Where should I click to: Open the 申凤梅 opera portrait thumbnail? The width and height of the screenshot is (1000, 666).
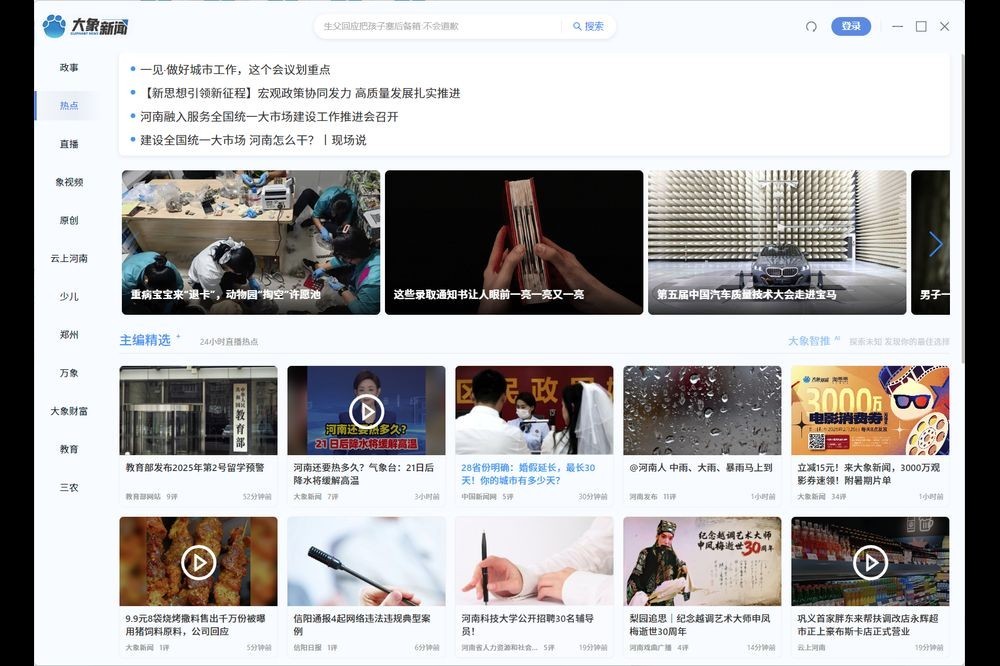tap(702, 561)
